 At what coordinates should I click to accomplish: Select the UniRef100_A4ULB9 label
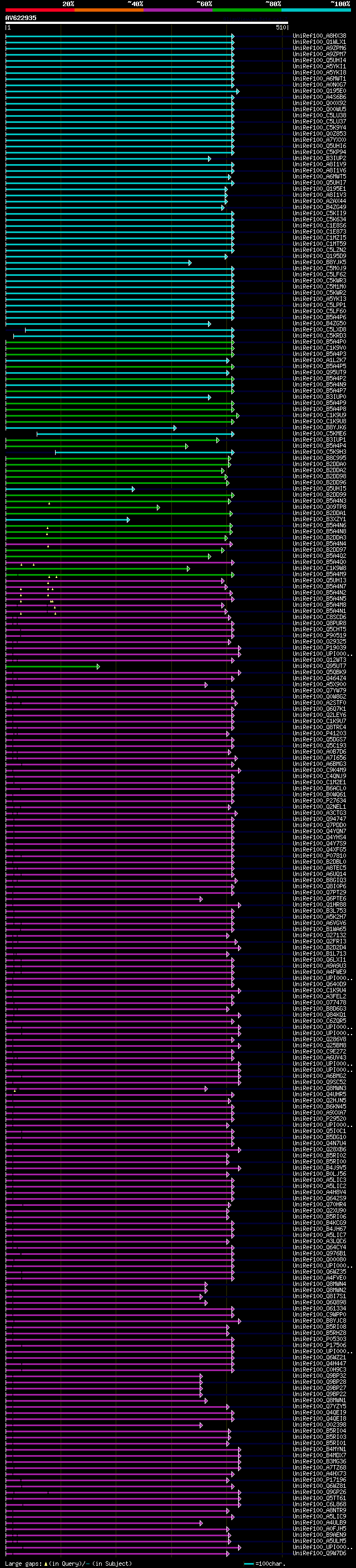tap(319, 1524)
